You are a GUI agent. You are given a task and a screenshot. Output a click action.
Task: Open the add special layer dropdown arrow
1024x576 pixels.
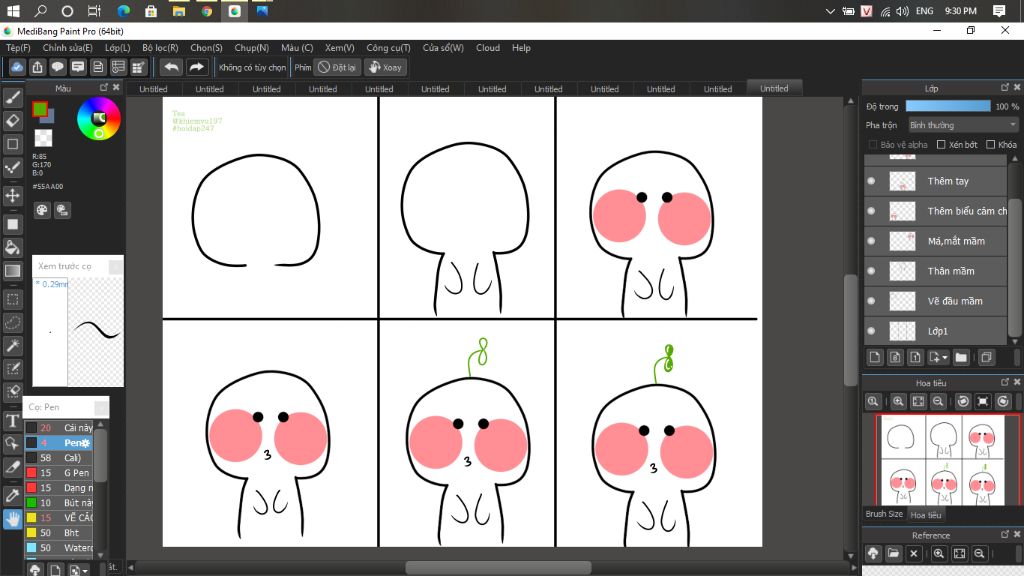[x=944, y=357]
